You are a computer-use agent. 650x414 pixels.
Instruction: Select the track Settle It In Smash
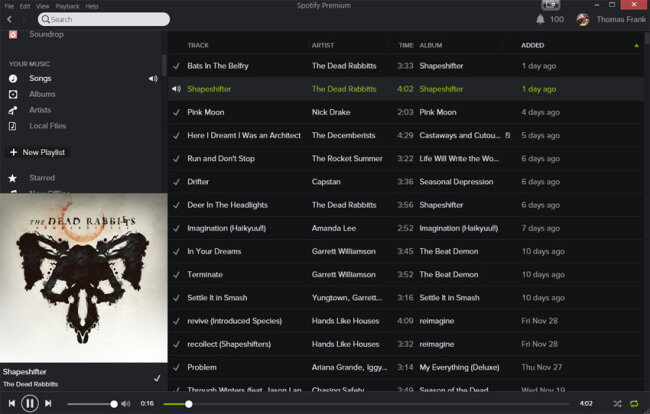tap(217, 298)
